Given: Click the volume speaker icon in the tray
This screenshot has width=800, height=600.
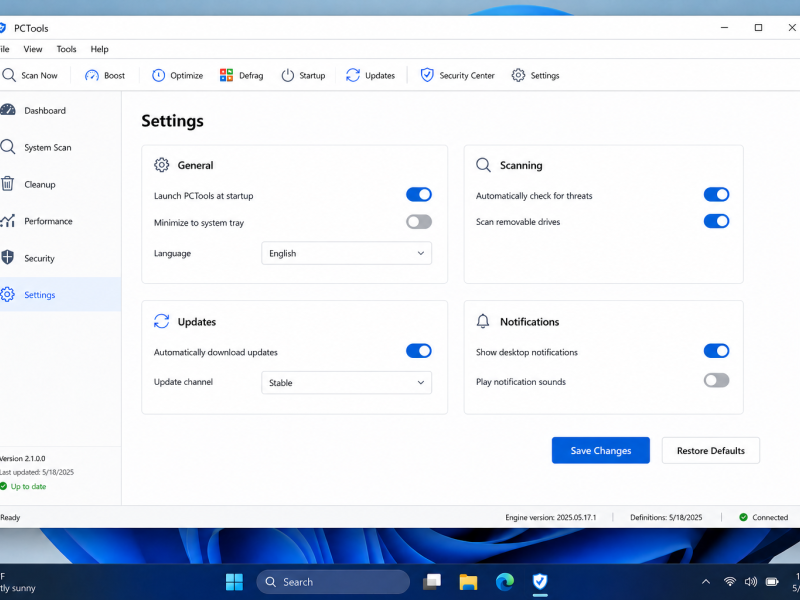Looking at the screenshot, I should 751,582.
